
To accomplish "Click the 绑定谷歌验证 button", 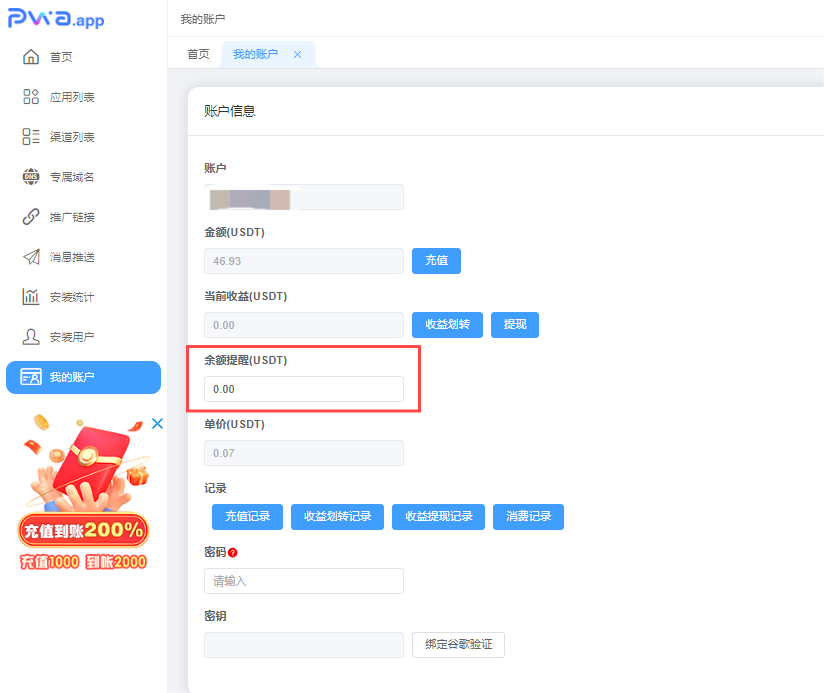I will pos(458,645).
